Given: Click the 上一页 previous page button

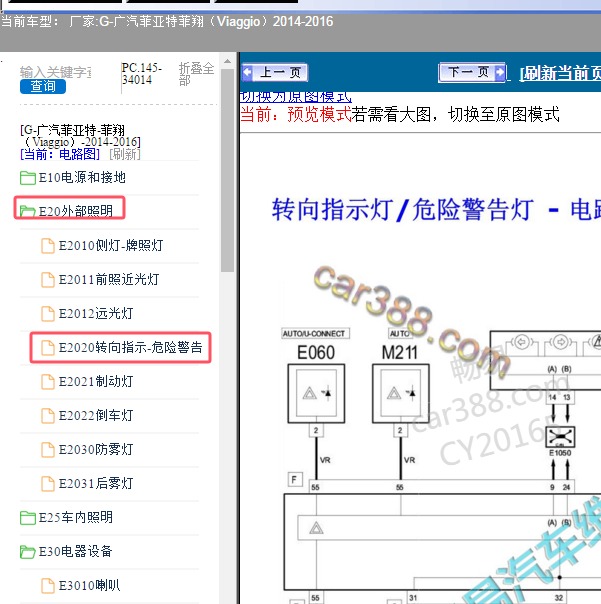Looking at the screenshot, I should (275, 72).
